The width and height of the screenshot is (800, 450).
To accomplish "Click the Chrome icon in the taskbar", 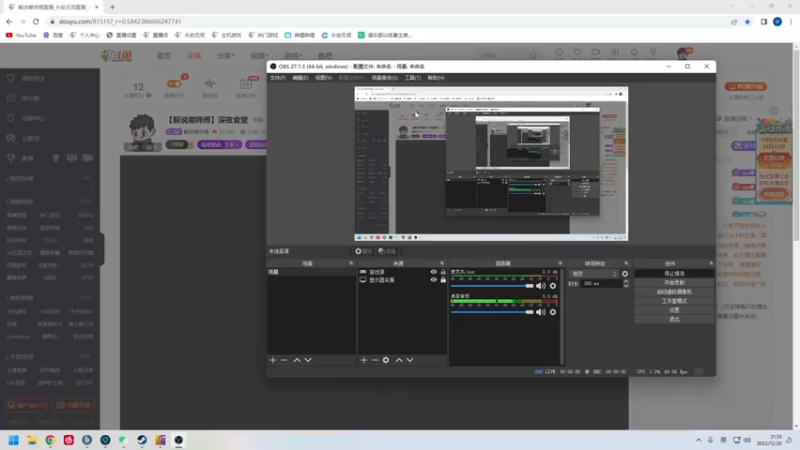I will pyautogui.click(x=50, y=440).
